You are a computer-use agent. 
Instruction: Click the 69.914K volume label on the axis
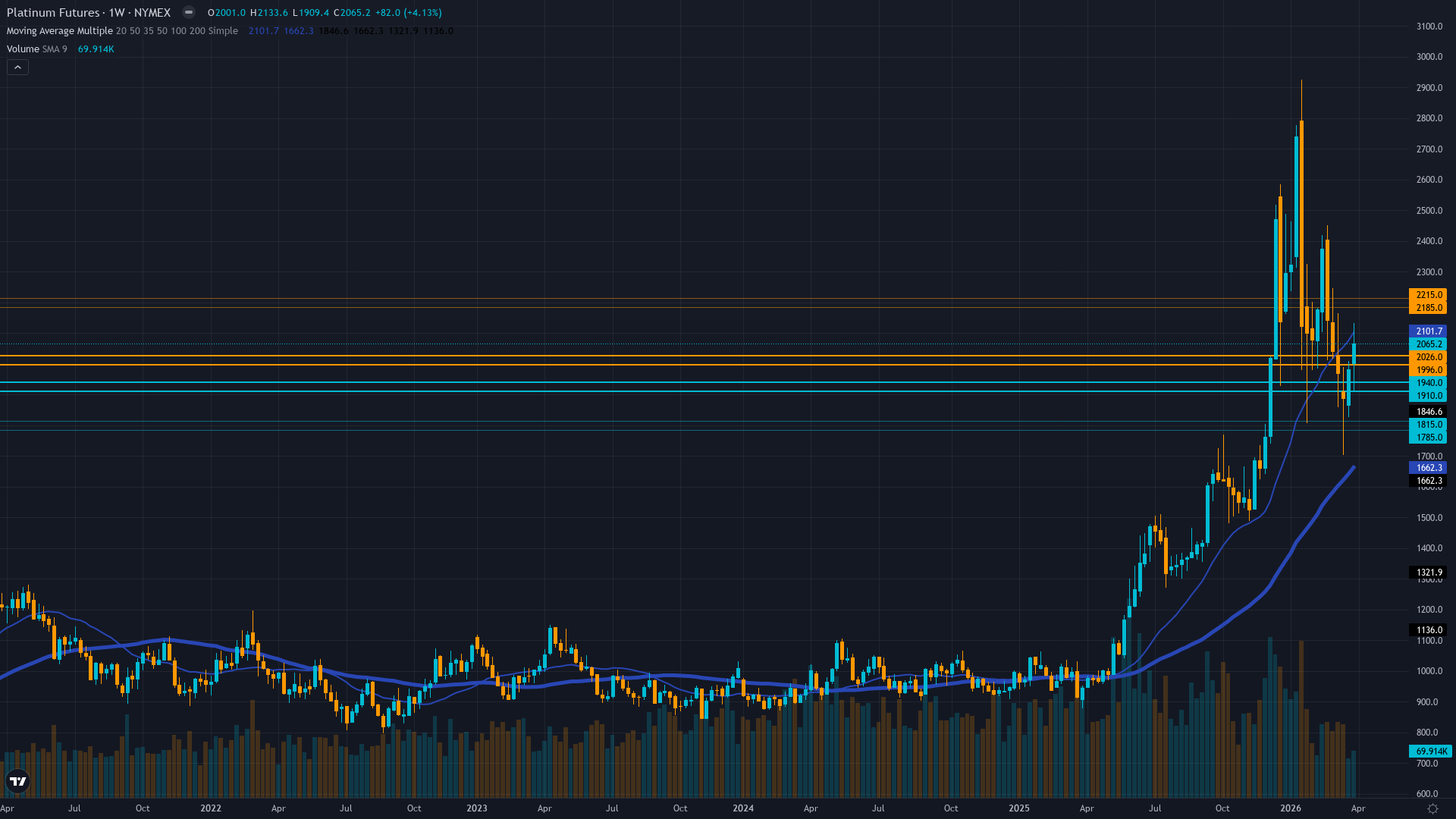pos(1430,752)
